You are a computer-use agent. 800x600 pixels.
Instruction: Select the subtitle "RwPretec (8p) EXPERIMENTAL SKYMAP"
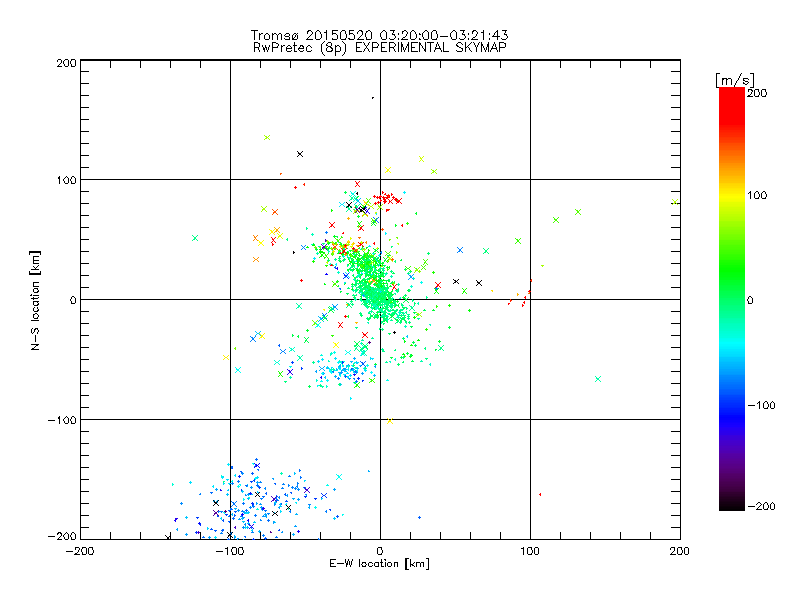tap(380, 48)
